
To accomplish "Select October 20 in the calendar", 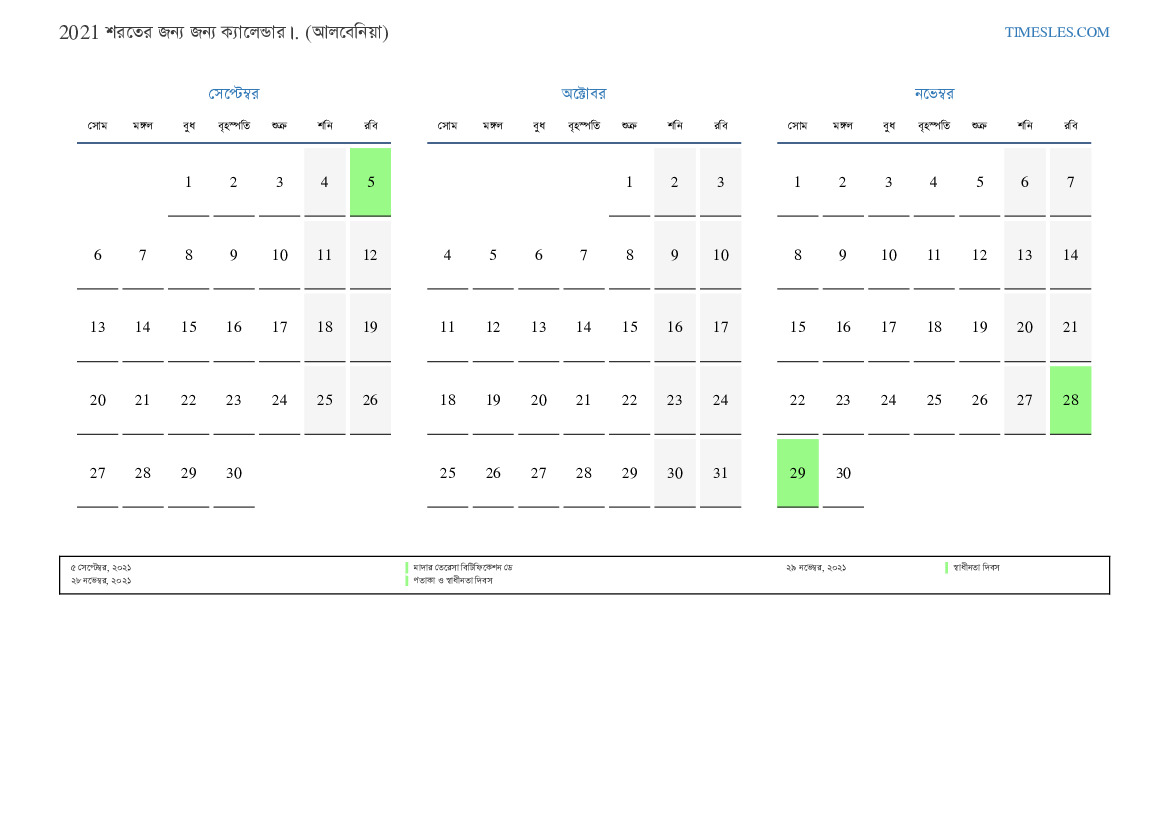I will coord(538,400).
